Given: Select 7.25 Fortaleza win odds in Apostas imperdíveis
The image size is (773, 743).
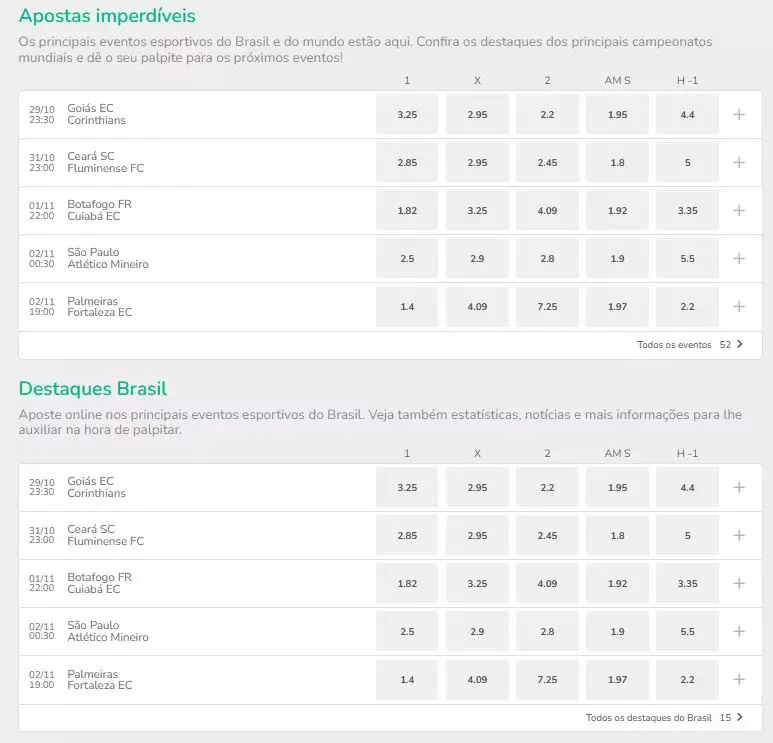Looking at the screenshot, I should point(547,306).
